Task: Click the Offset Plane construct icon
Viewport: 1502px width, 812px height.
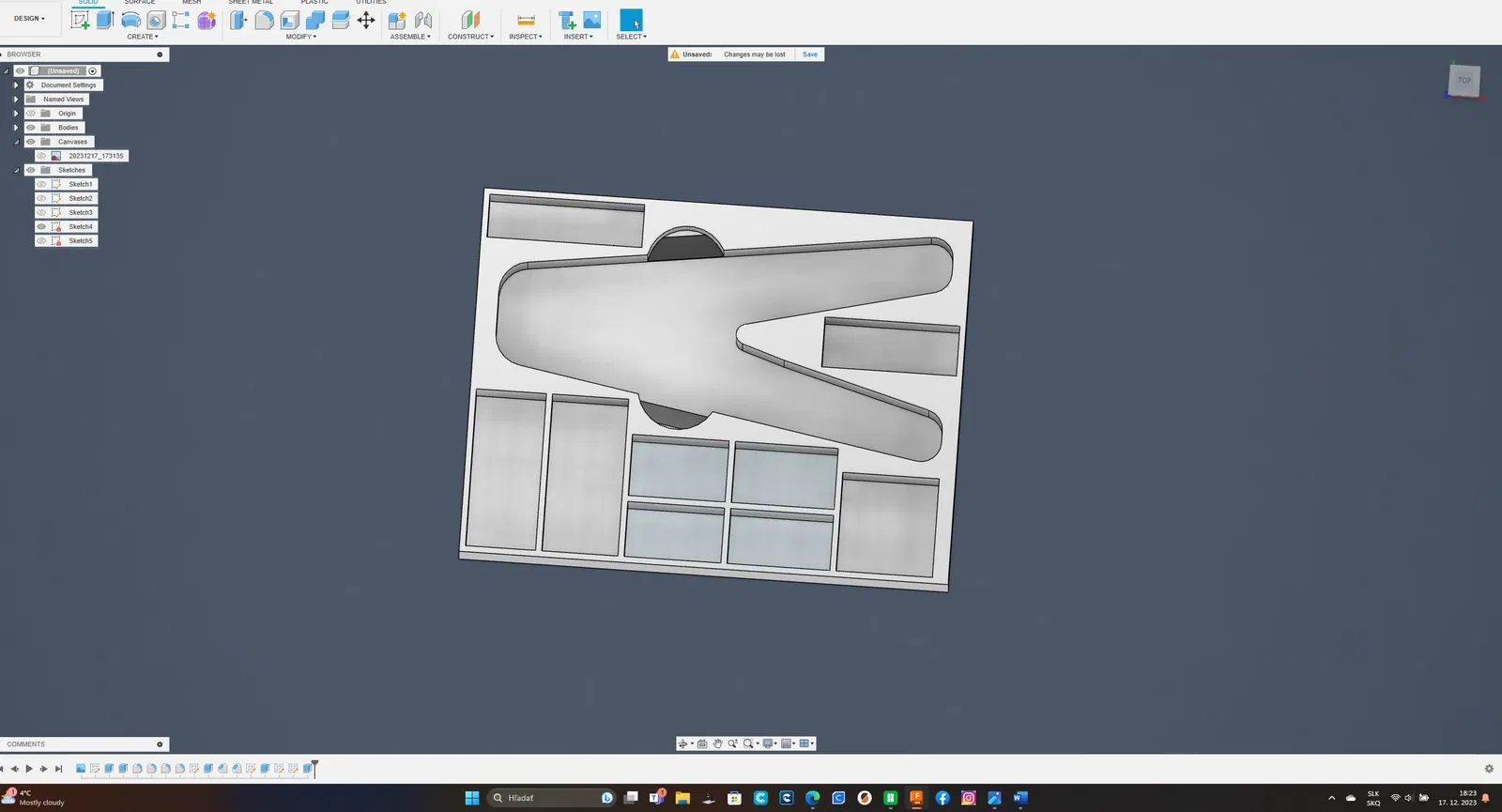Action: click(x=470, y=20)
